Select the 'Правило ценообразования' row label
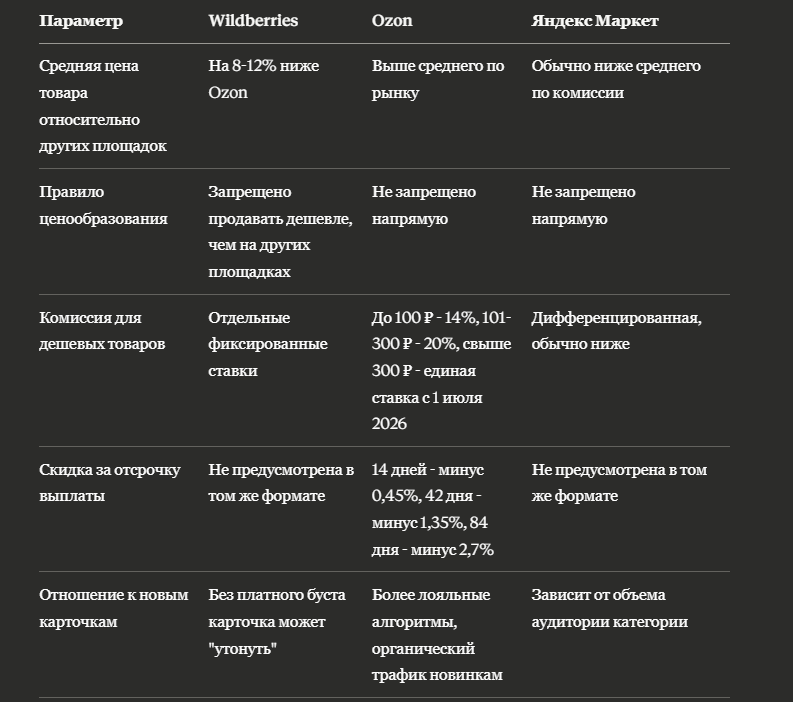The width and height of the screenshot is (793, 702). pyautogui.click(x=103, y=205)
